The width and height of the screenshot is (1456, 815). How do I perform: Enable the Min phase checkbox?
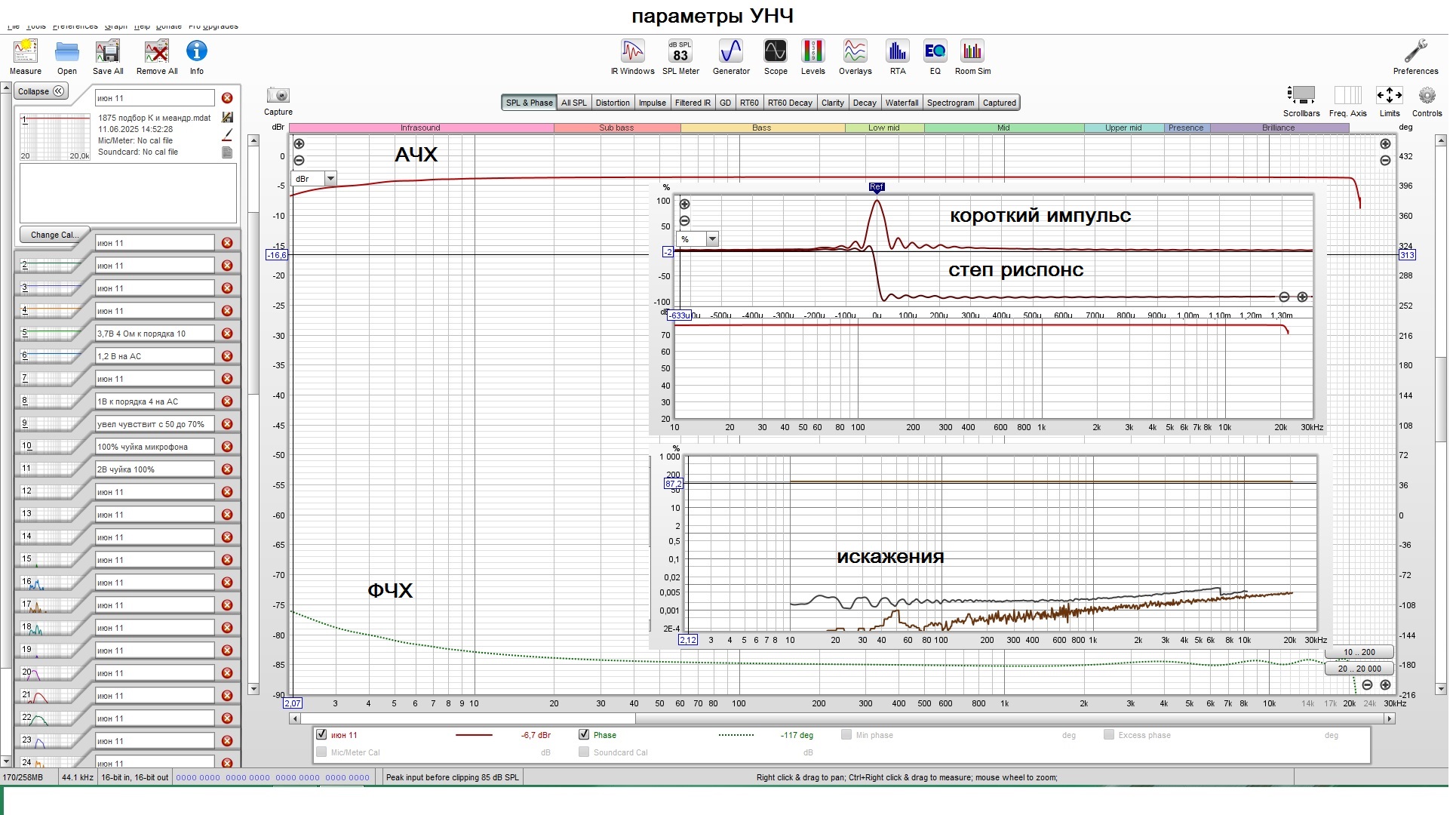(x=846, y=735)
